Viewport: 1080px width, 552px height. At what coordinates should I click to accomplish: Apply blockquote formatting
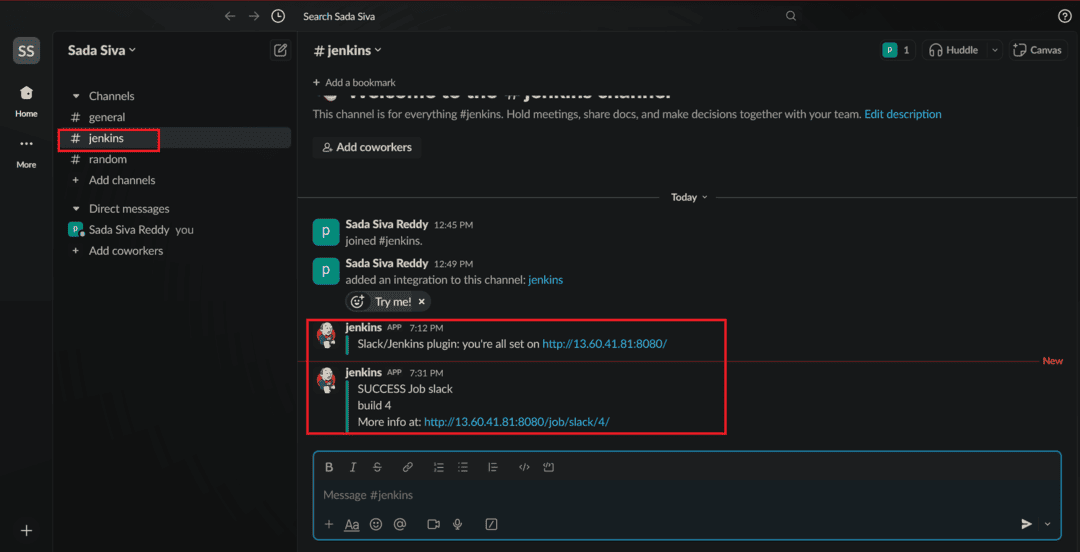point(492,467)
